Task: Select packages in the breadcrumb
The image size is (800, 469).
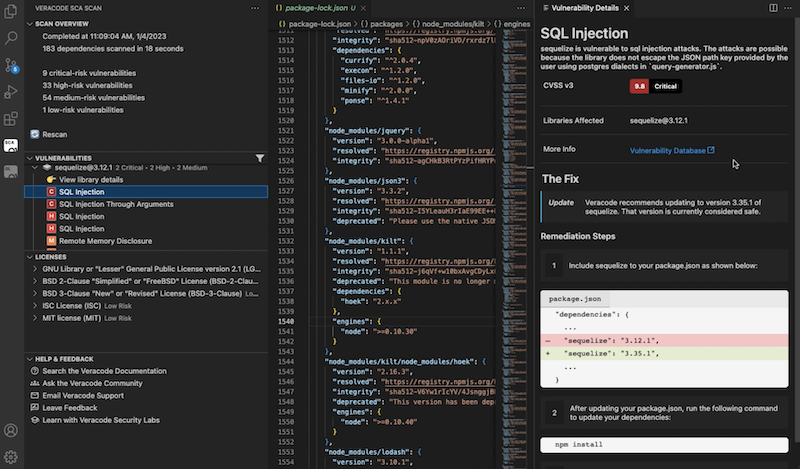Action: [x=386, y=24]
